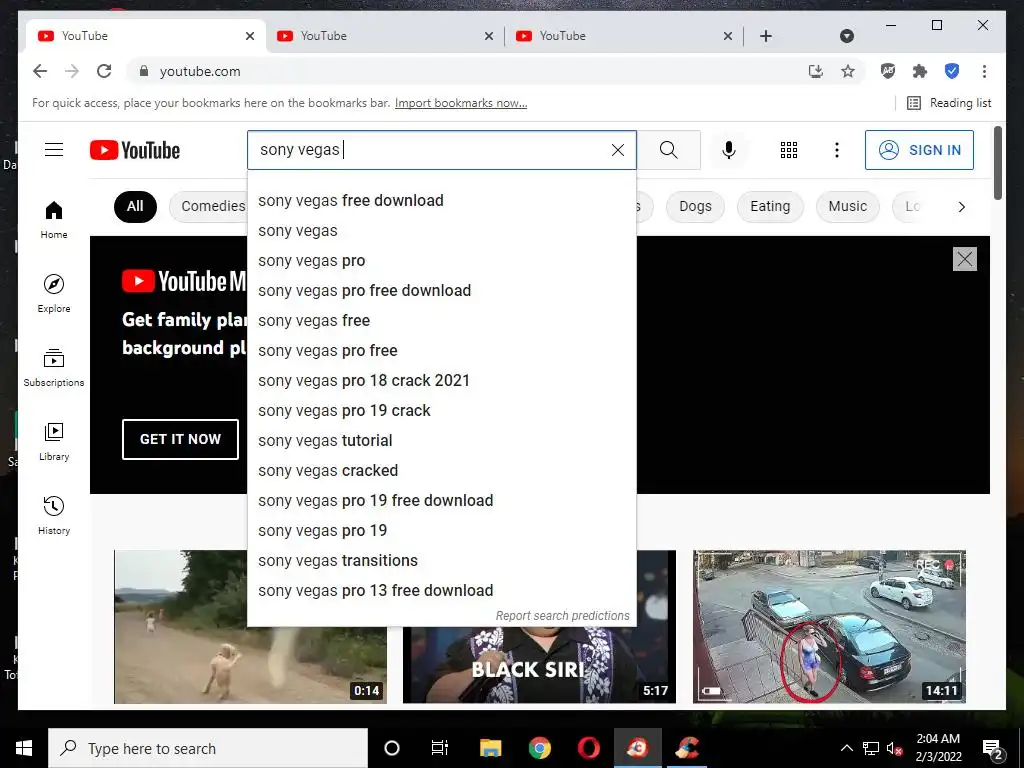The height and width of the screenshot is (768, 1024).
Task: Open the Windows Start menu
Action: coord(24,748)
